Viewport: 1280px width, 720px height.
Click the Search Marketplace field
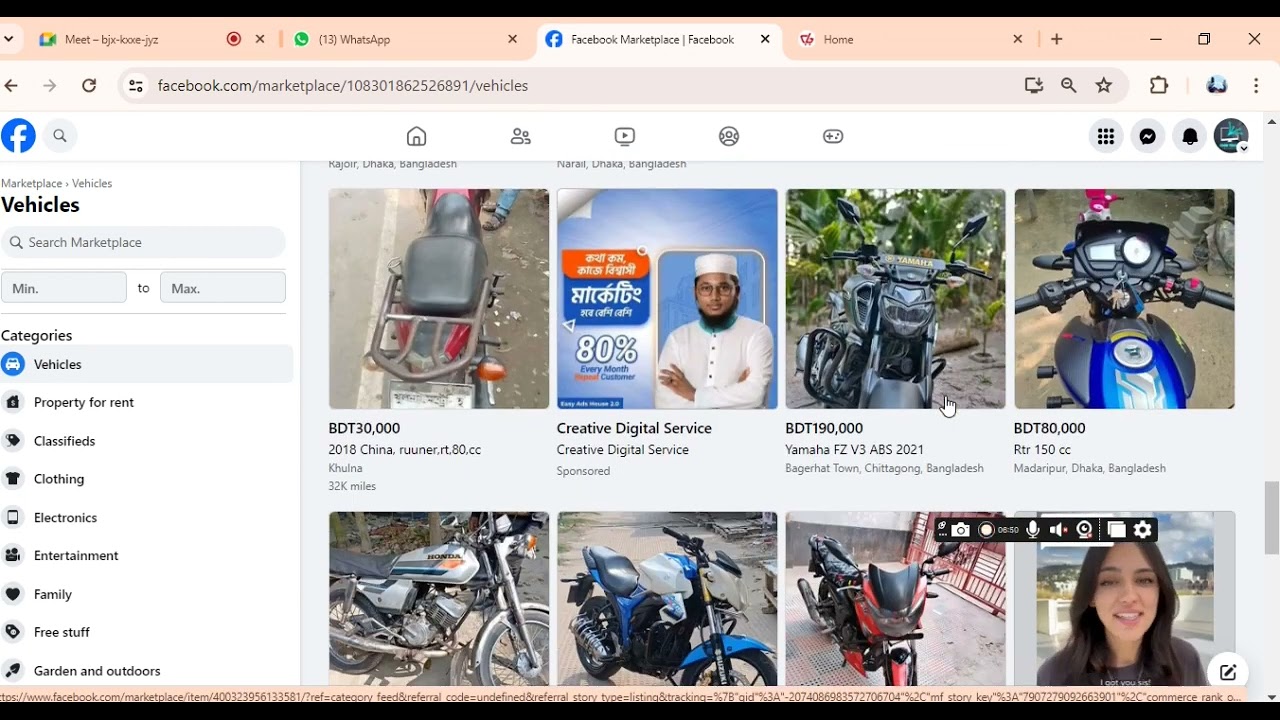click(143, 242)
